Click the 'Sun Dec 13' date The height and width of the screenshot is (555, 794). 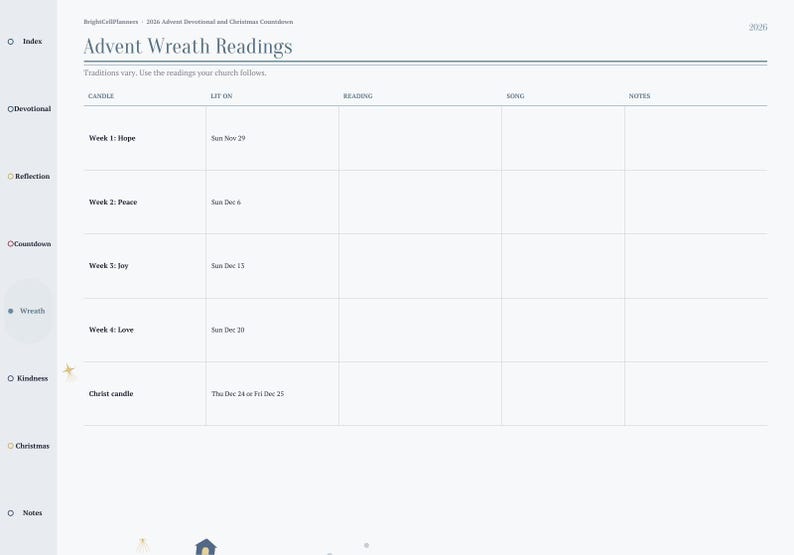(228, 266)
